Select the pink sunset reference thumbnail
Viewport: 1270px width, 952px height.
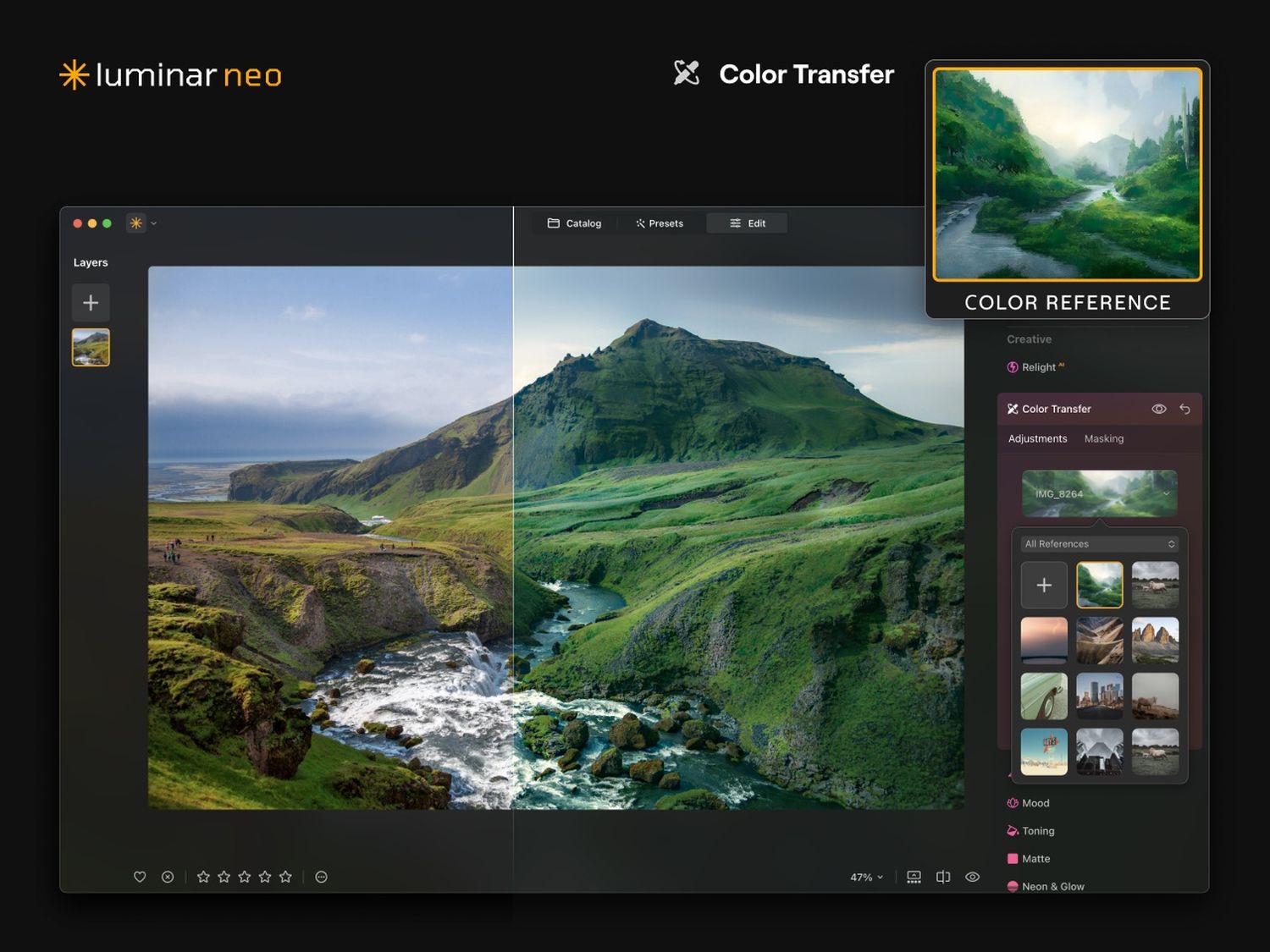[x=1044, y=641]
